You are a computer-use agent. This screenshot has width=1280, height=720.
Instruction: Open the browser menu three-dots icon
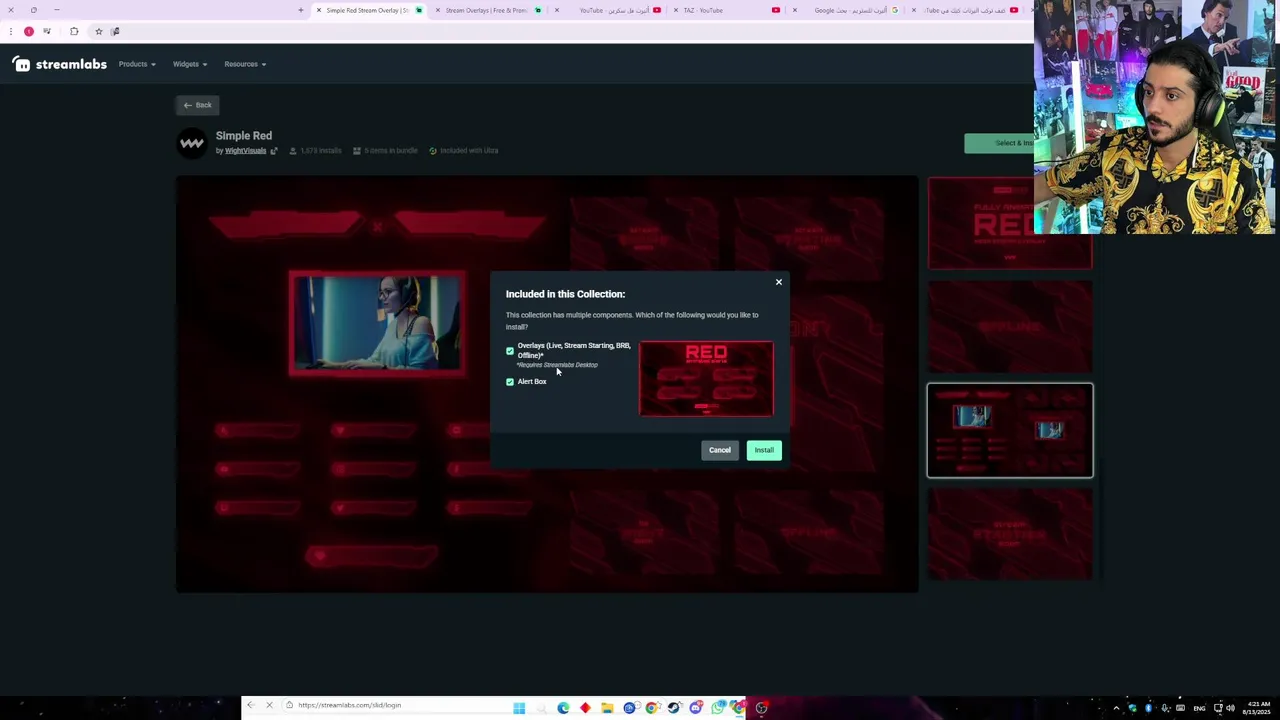[11, 31]
